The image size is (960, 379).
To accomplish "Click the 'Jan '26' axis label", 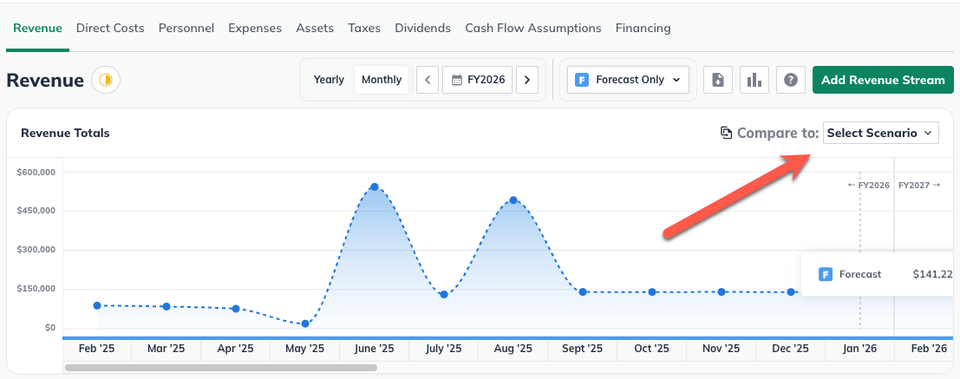I will click(860, 349).
